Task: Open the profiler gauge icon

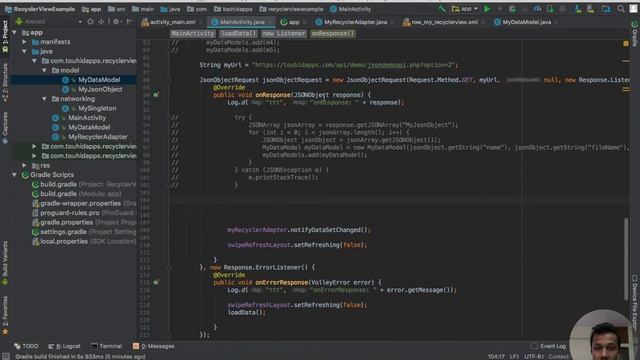Action: coord(537,9)
